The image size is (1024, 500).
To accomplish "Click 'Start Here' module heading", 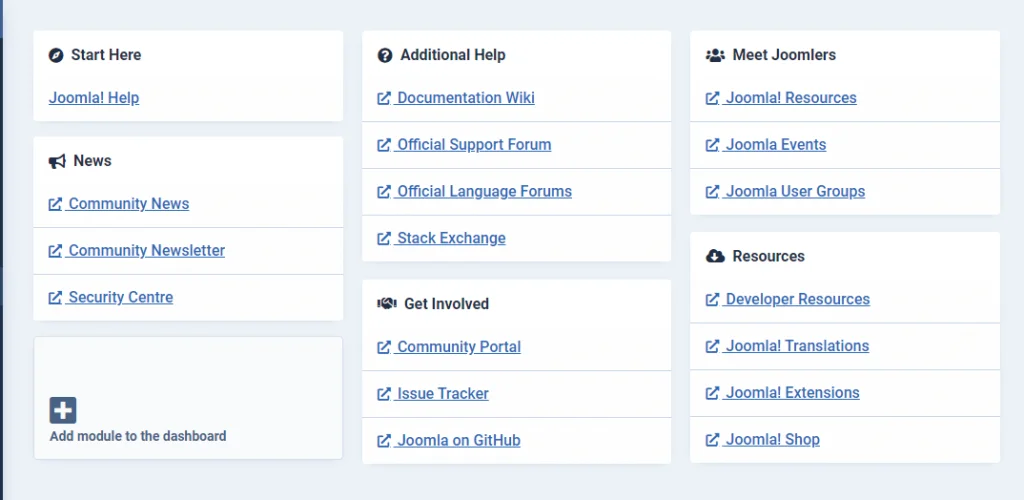I will point(106,55).
